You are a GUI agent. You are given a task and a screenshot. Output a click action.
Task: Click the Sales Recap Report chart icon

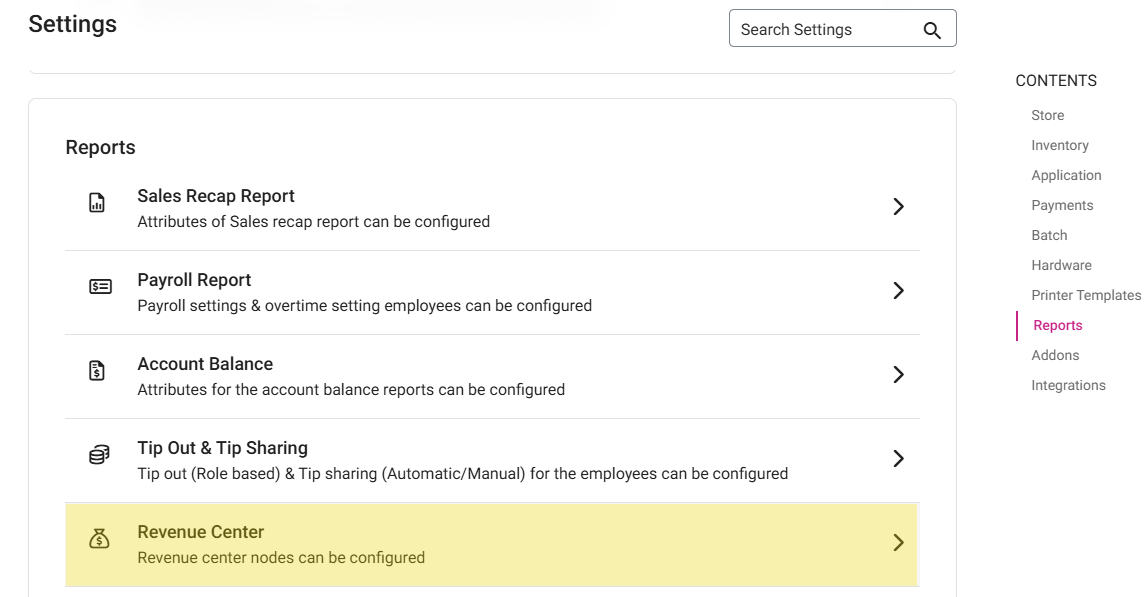point(97,204)
